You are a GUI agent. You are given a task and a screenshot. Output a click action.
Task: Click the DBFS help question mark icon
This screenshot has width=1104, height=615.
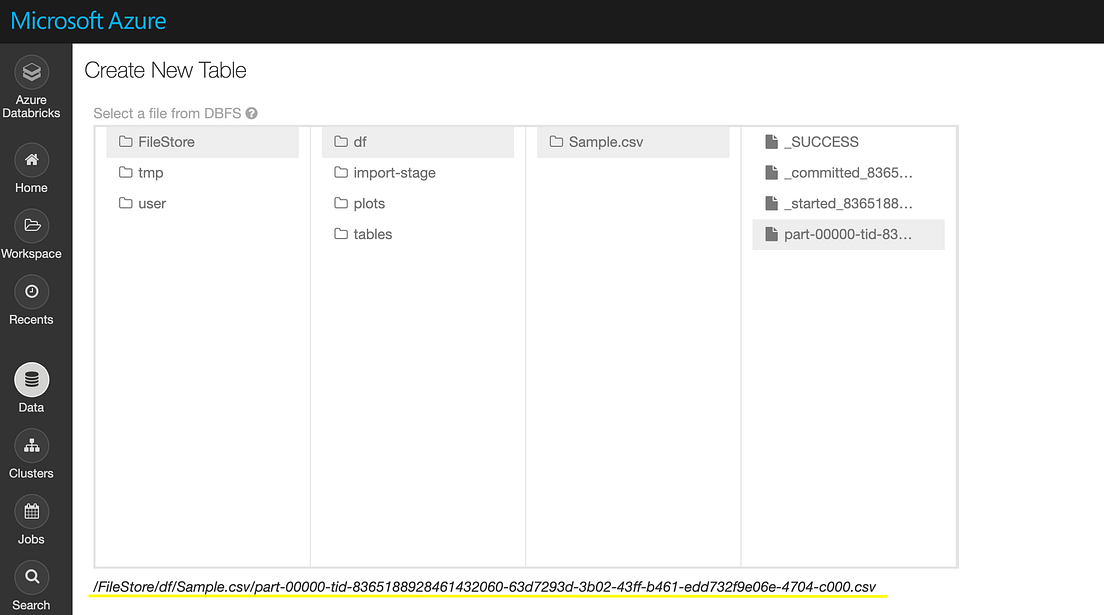coord(253,113)
